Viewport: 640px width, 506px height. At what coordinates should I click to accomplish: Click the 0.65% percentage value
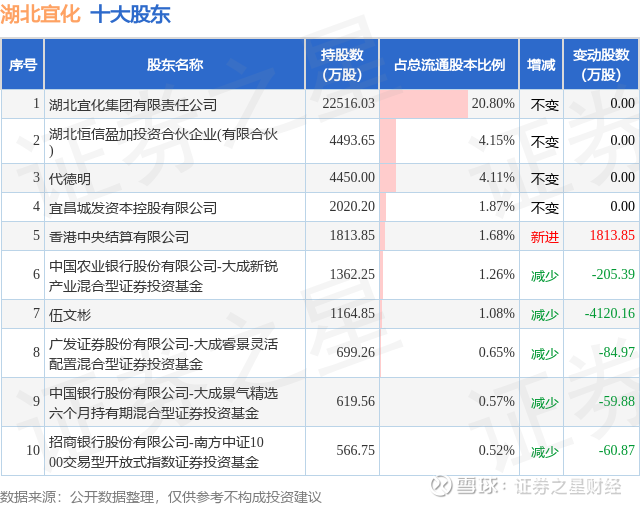click(496, 352)
